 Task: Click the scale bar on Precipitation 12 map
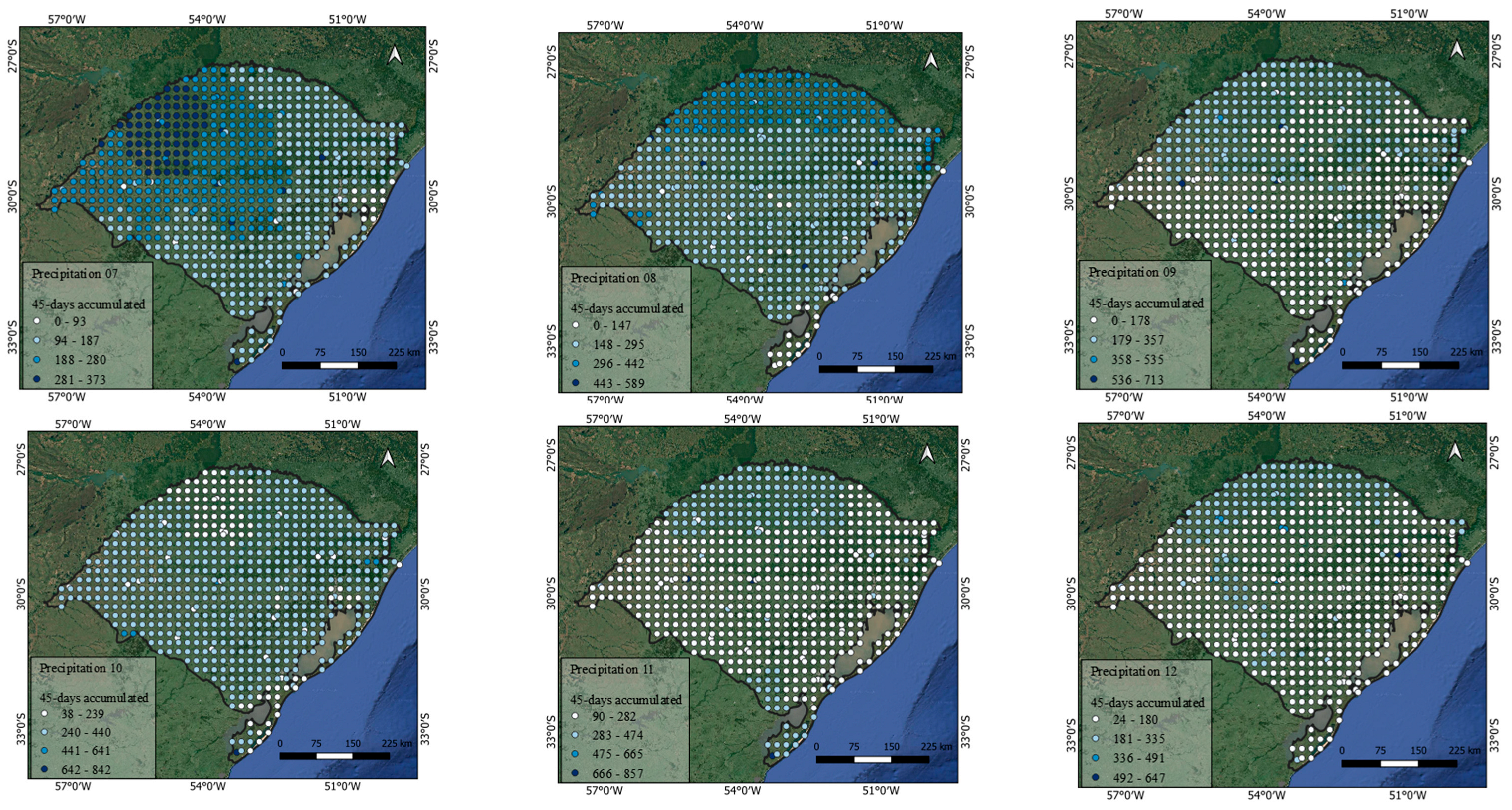pyautogui.click(x=1399, y=764)
